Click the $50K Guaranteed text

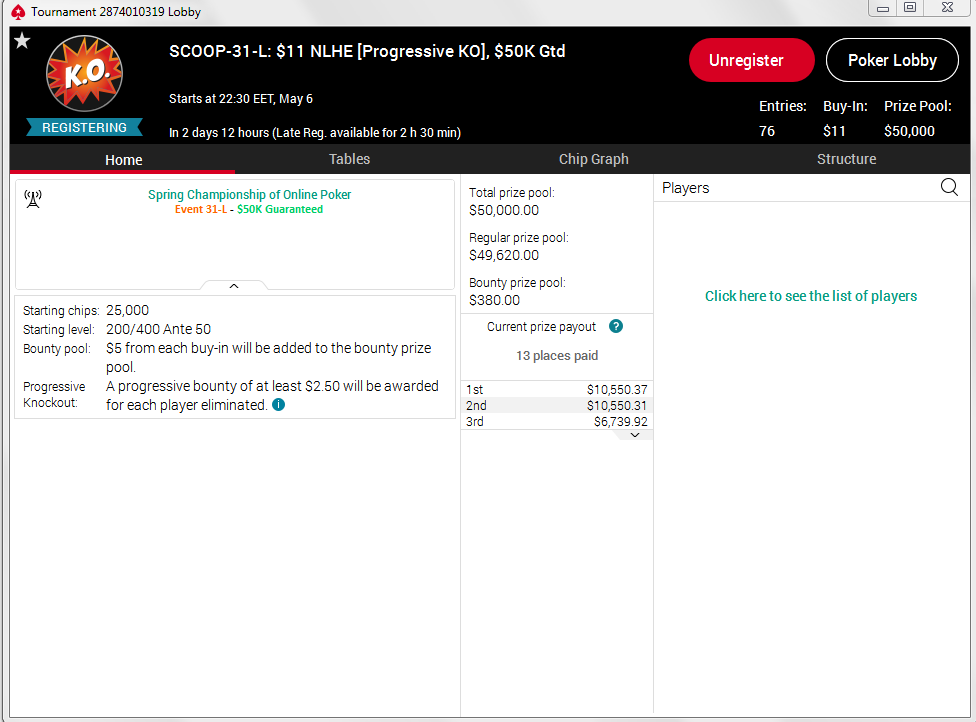[280, 209]
